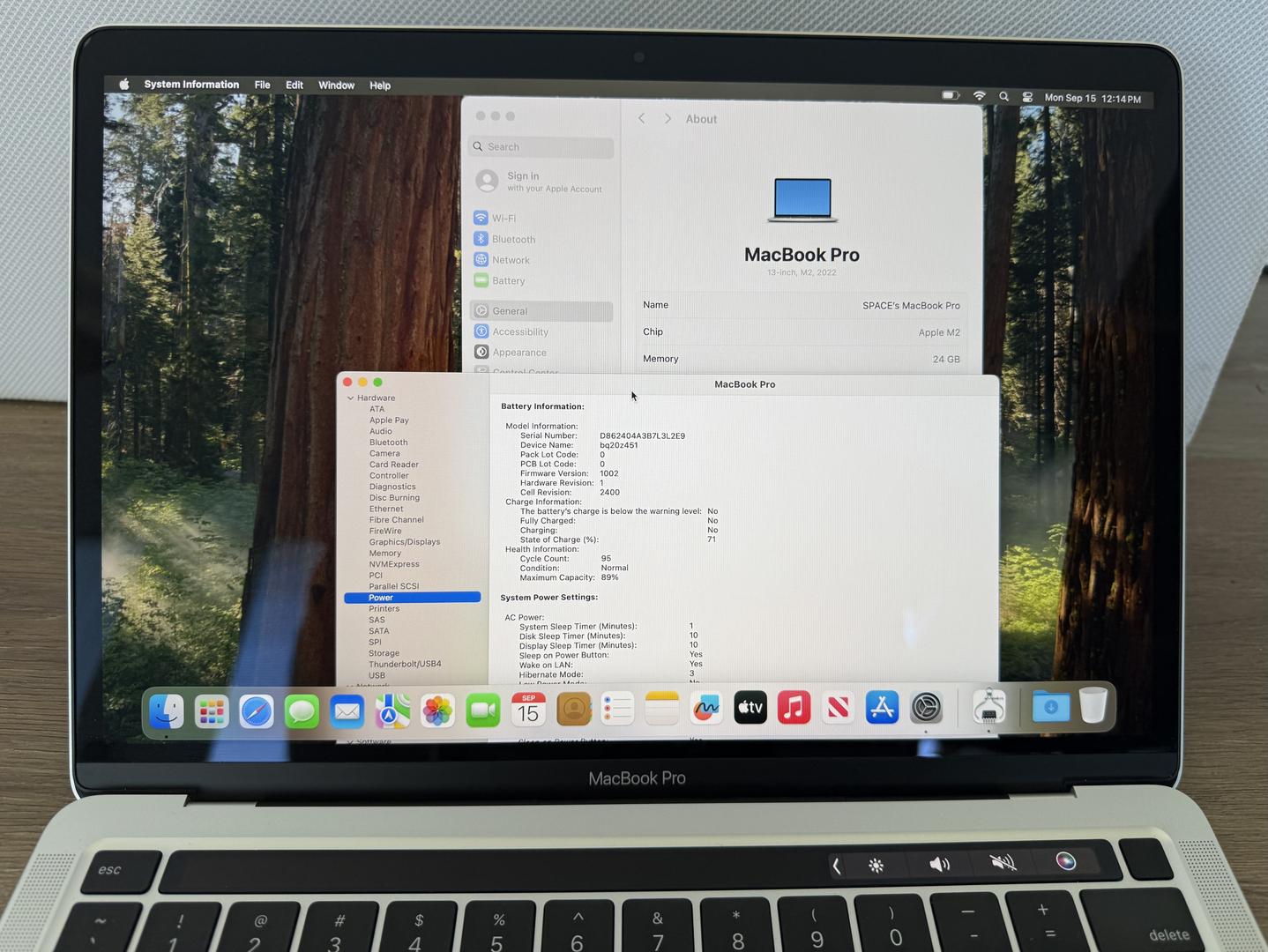Open Mail app in the Dock

tap(347, 711)
